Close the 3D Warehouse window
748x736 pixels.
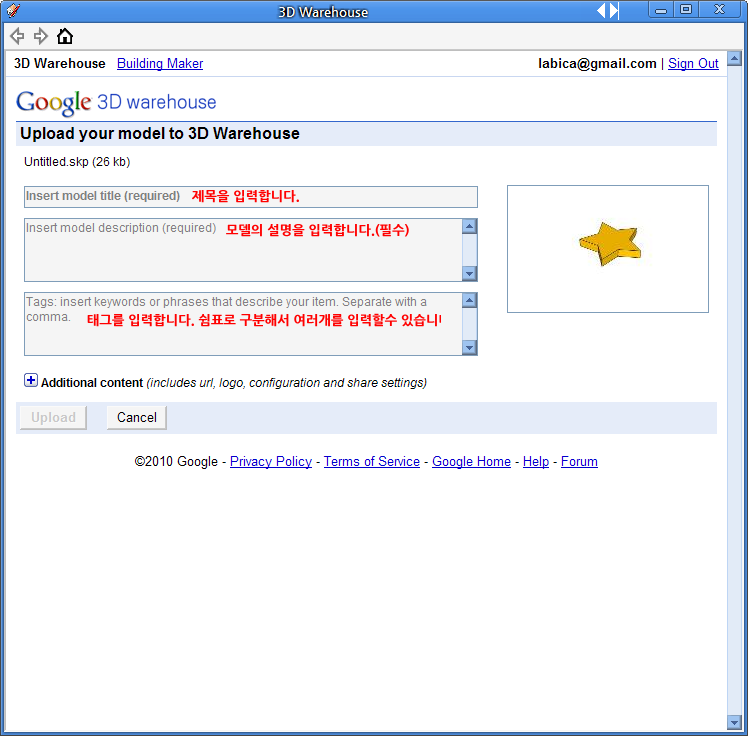tap(719, 10)
